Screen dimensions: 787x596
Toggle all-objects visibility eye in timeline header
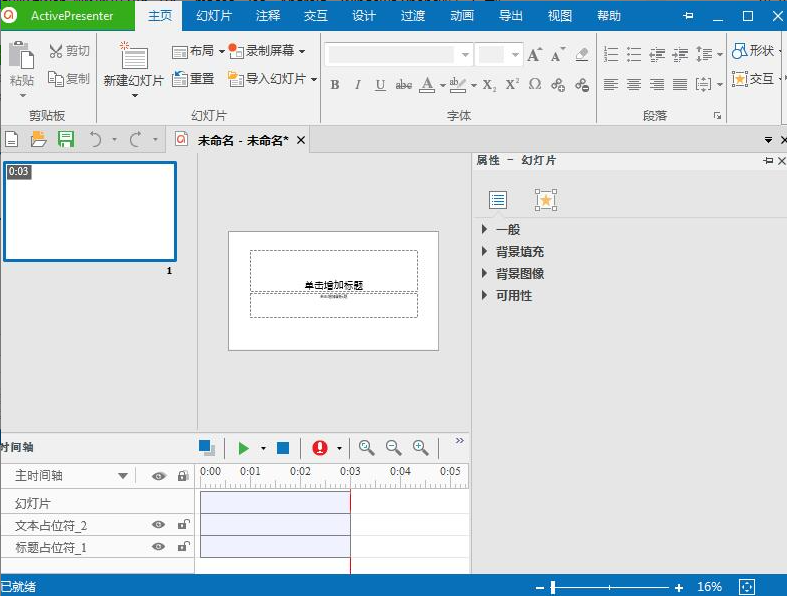[159, 476]
